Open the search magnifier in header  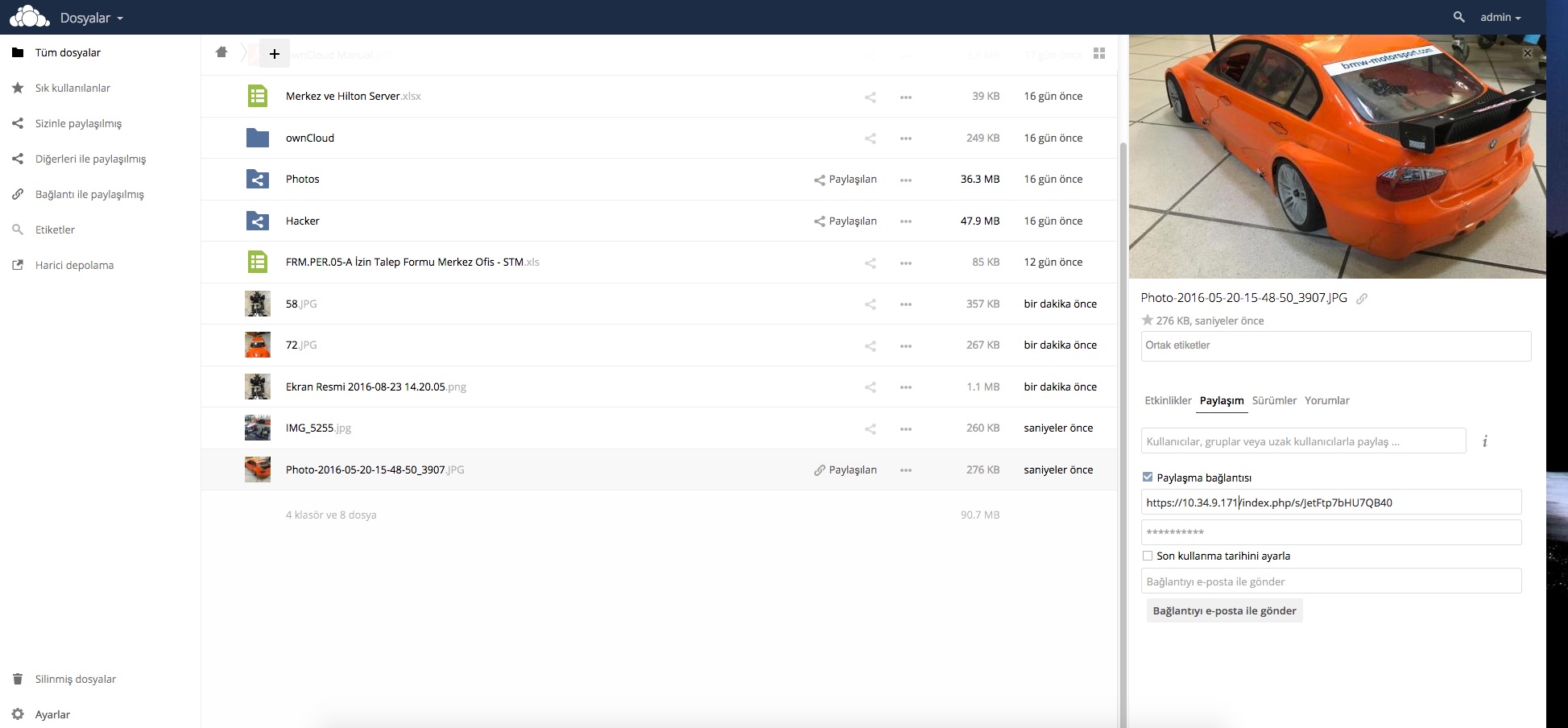pos(1458,17)
